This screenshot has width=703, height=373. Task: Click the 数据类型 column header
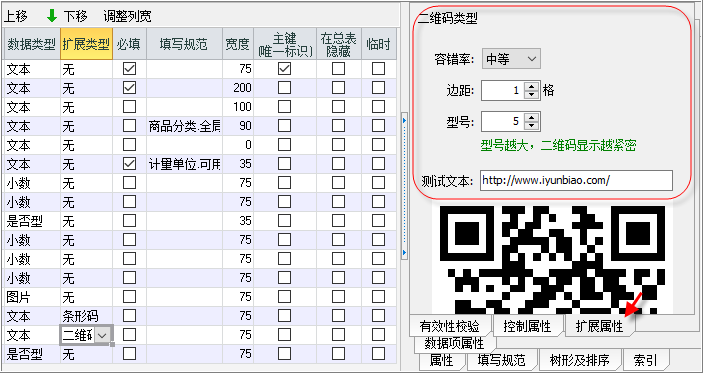point(32,43)
